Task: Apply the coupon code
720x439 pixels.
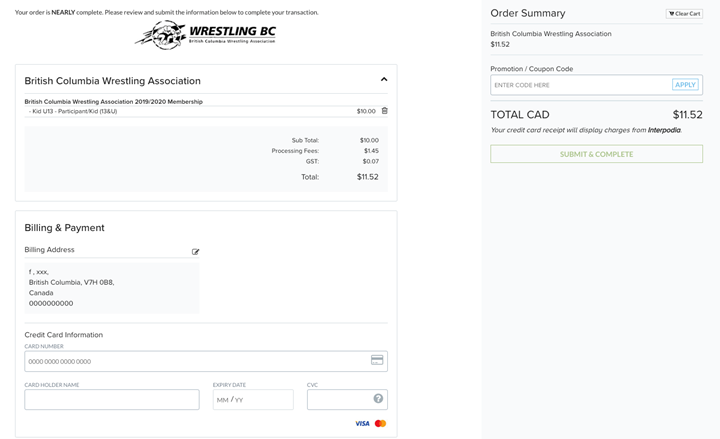Action: click(685, 85)
